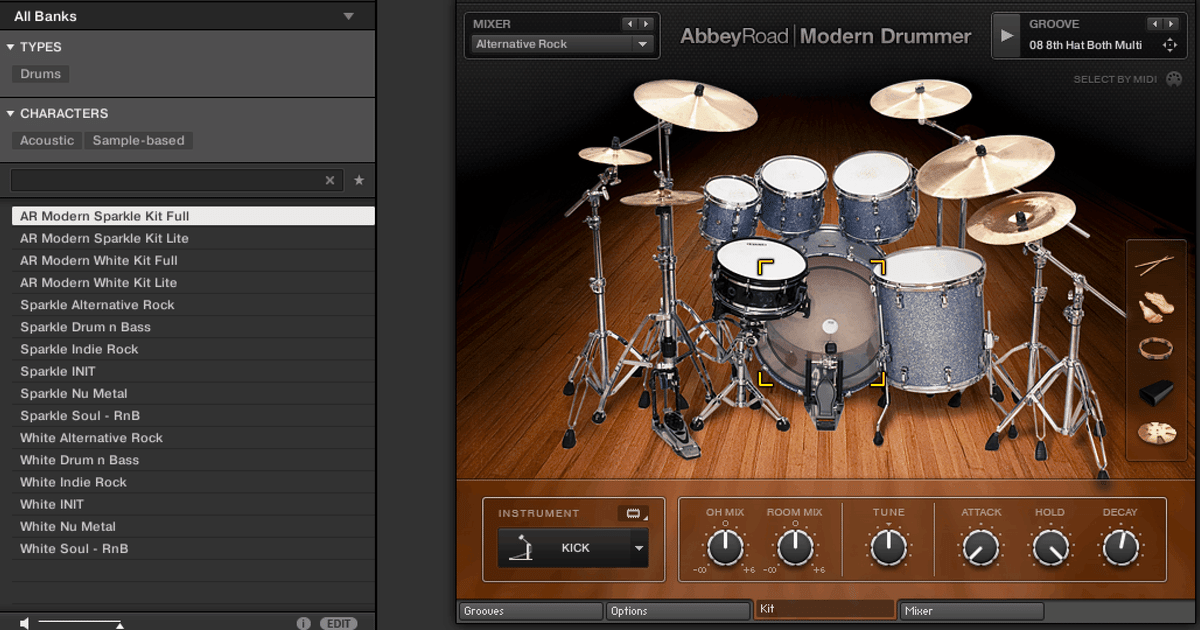Viewport: 1200px width, 630px height.
Task: Toggle the Select by MIDI icon
Action: pyautogui.click(x=1173, y=79)
